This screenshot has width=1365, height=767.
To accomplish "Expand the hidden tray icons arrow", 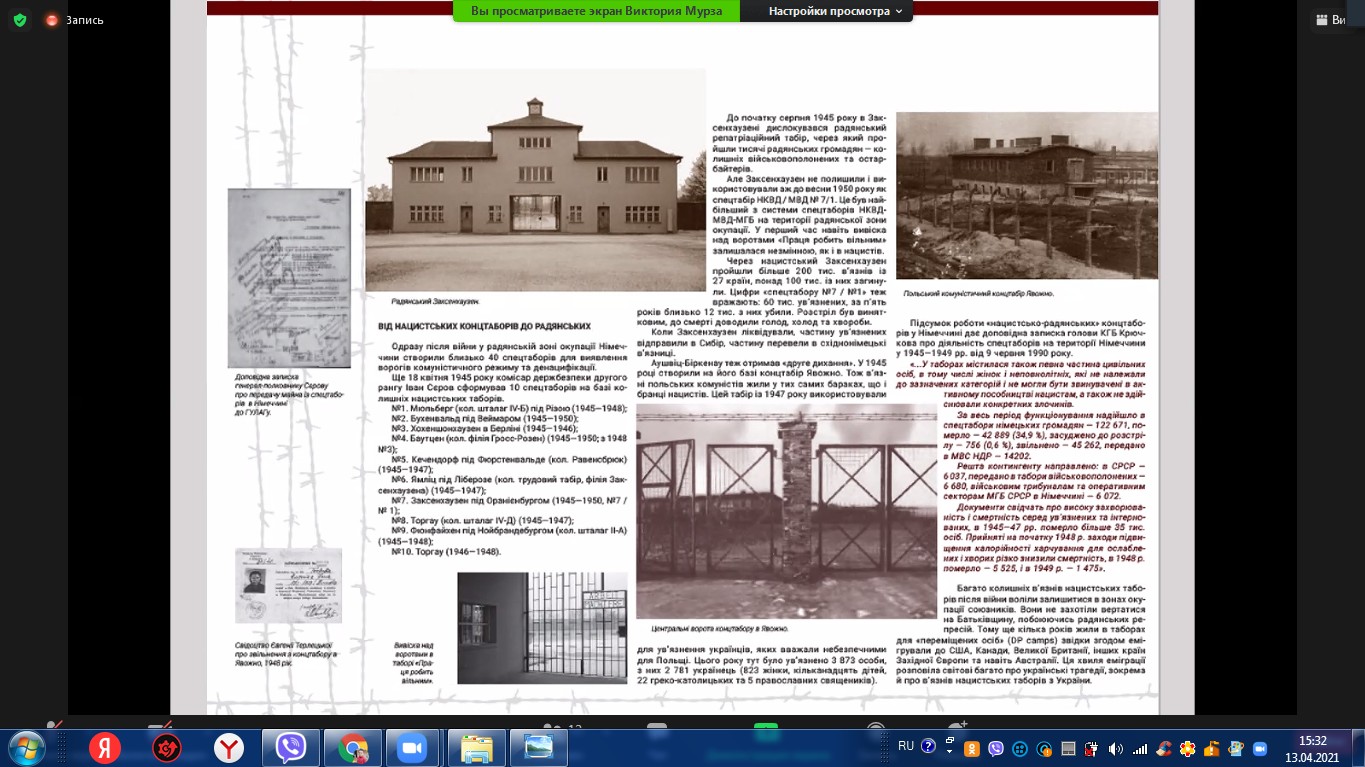I will coord(949,747).
